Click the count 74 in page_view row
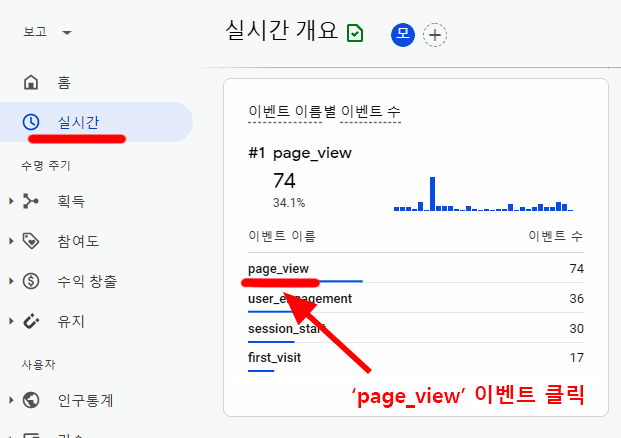 [577, 269]
